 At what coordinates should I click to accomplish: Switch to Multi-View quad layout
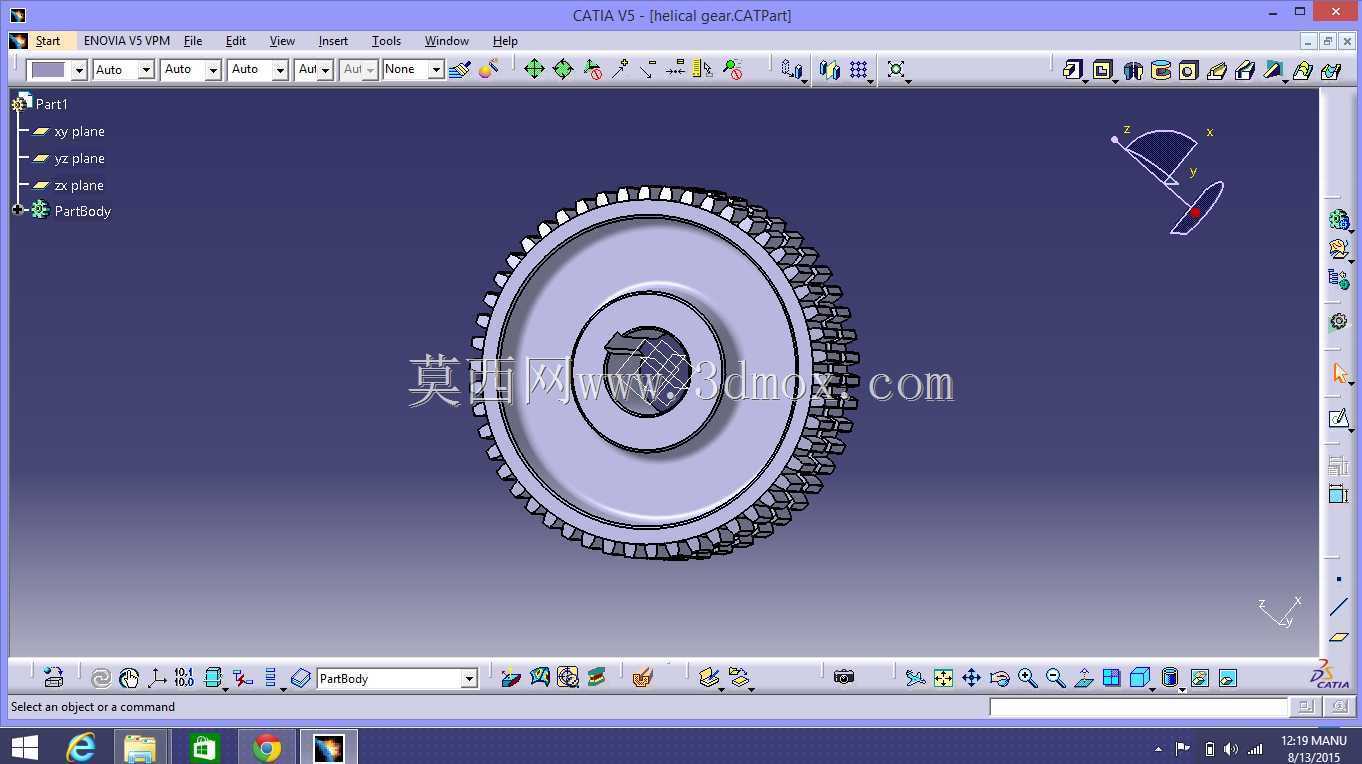(x=1111, y=678)
